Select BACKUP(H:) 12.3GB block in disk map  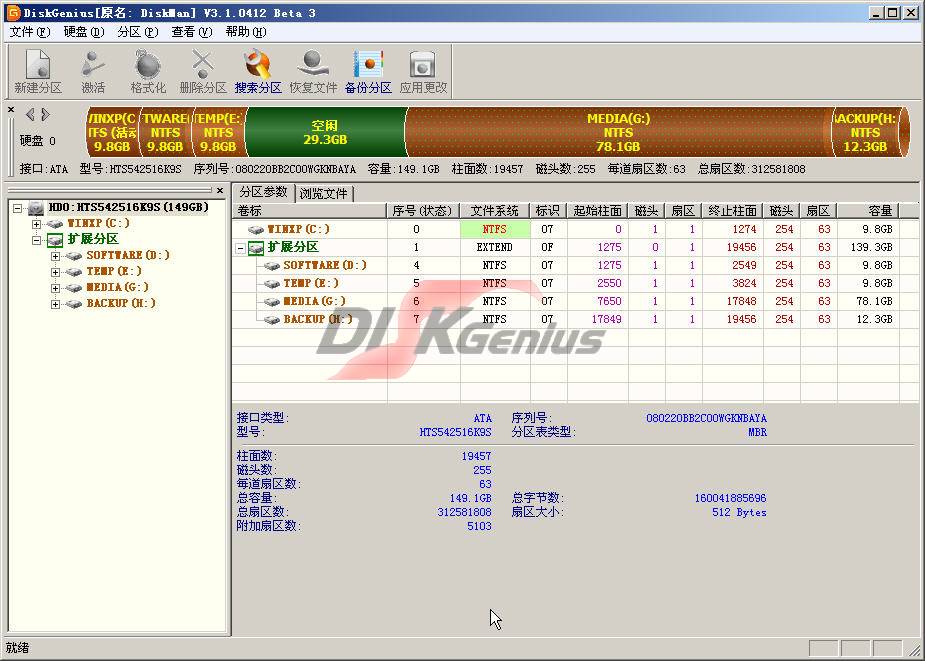tap(866, 132)
